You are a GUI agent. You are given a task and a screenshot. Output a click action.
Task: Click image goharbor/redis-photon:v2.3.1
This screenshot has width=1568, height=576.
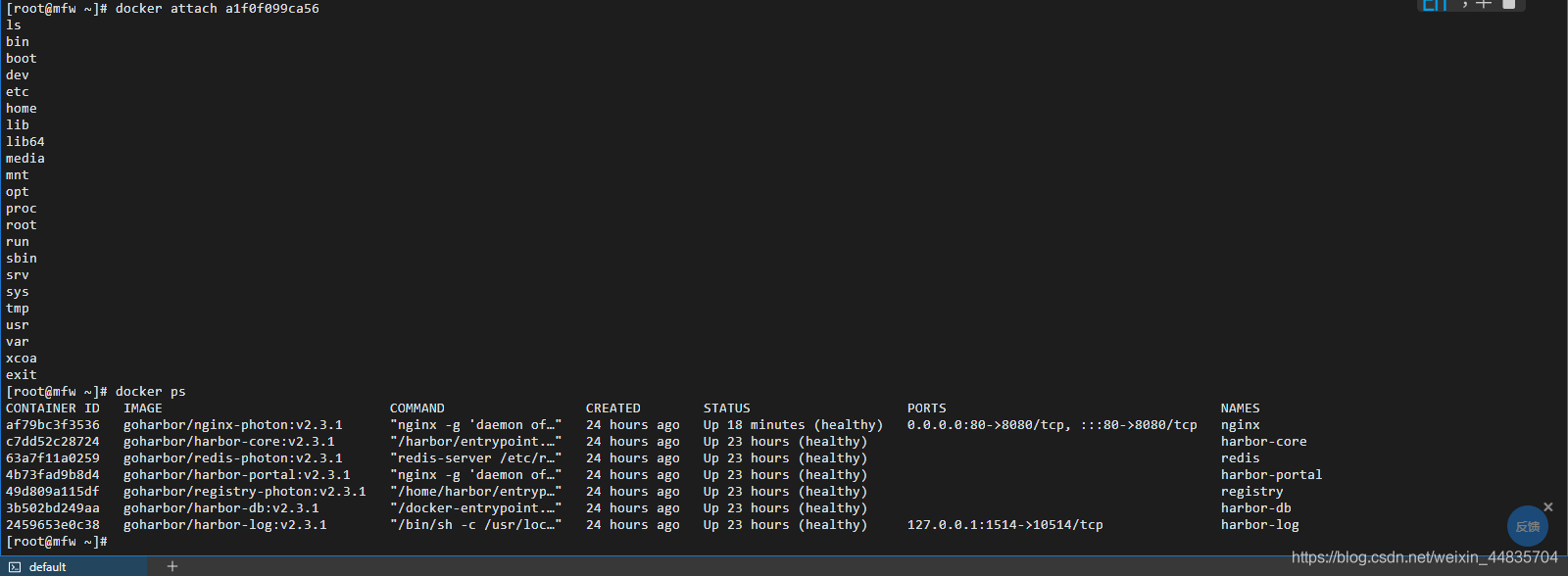[x=233, y=458]
